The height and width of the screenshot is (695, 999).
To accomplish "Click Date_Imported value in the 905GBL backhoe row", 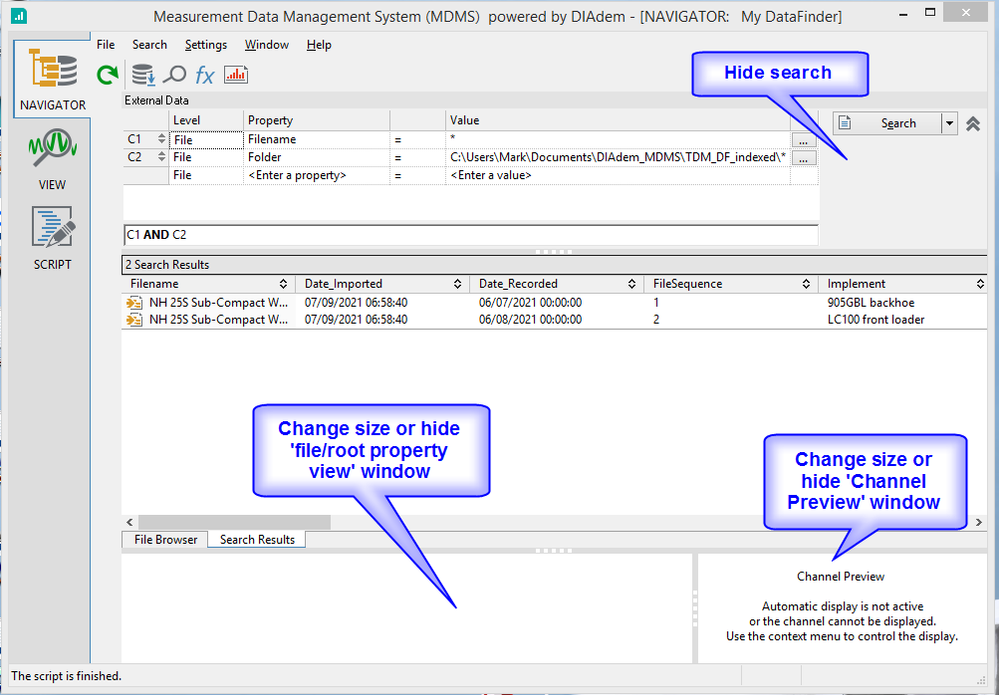I will pyautogui.click(x=356, y=303).
